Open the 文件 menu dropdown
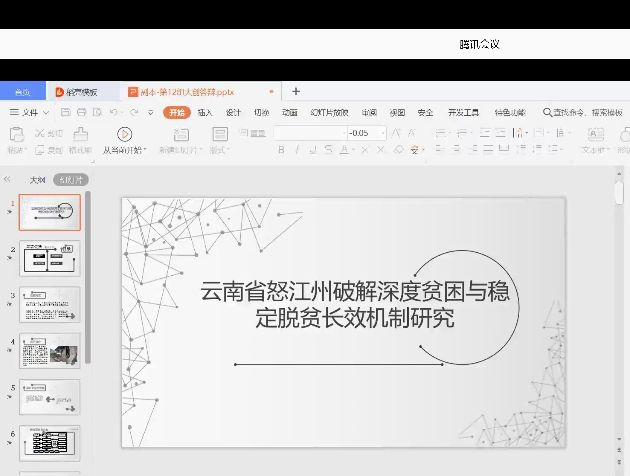Image resolution: width=630 pixels, height=476 pixels. (x=29, y=113)
